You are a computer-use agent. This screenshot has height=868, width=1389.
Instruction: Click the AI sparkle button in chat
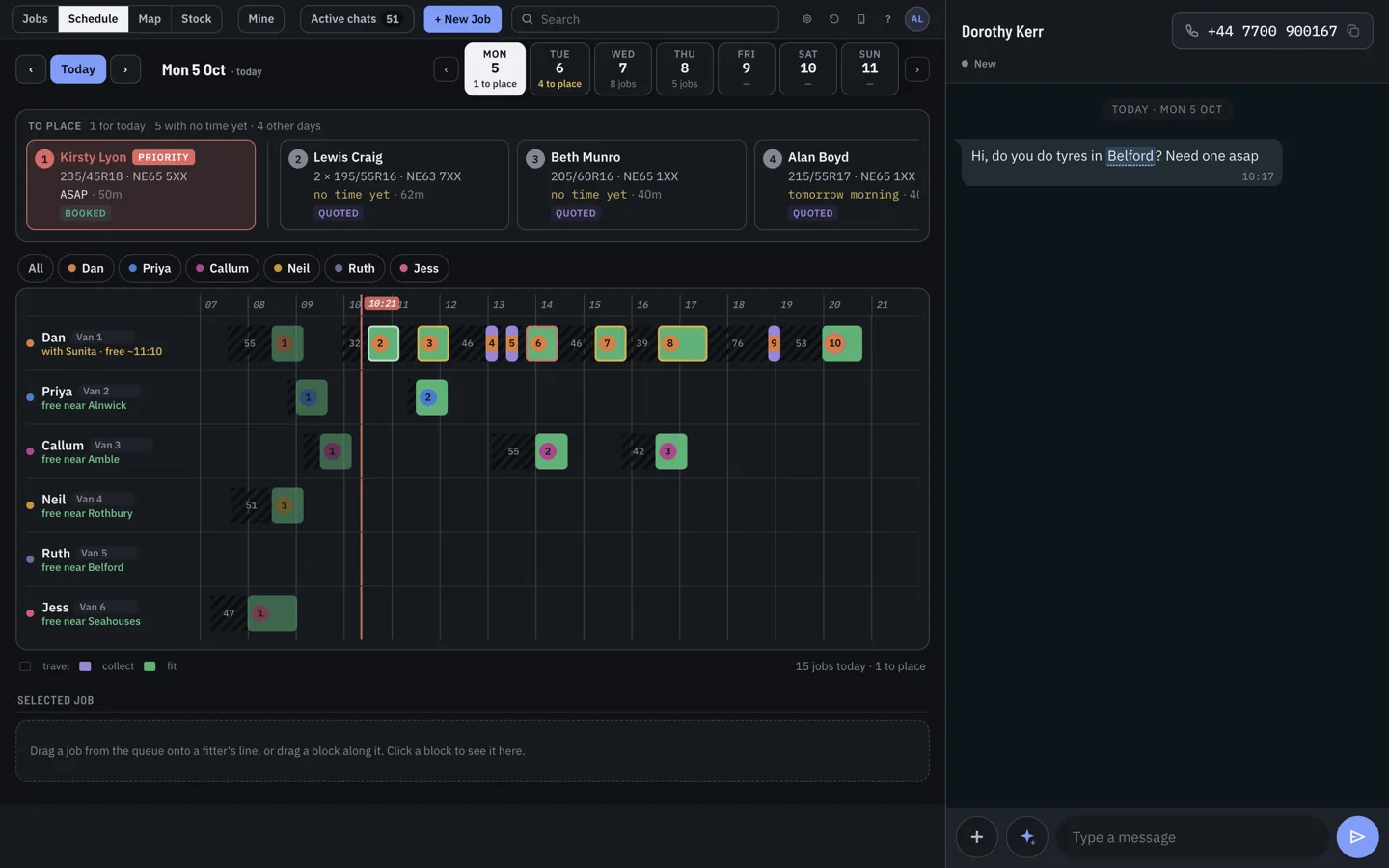click(x=1027, y=837)
